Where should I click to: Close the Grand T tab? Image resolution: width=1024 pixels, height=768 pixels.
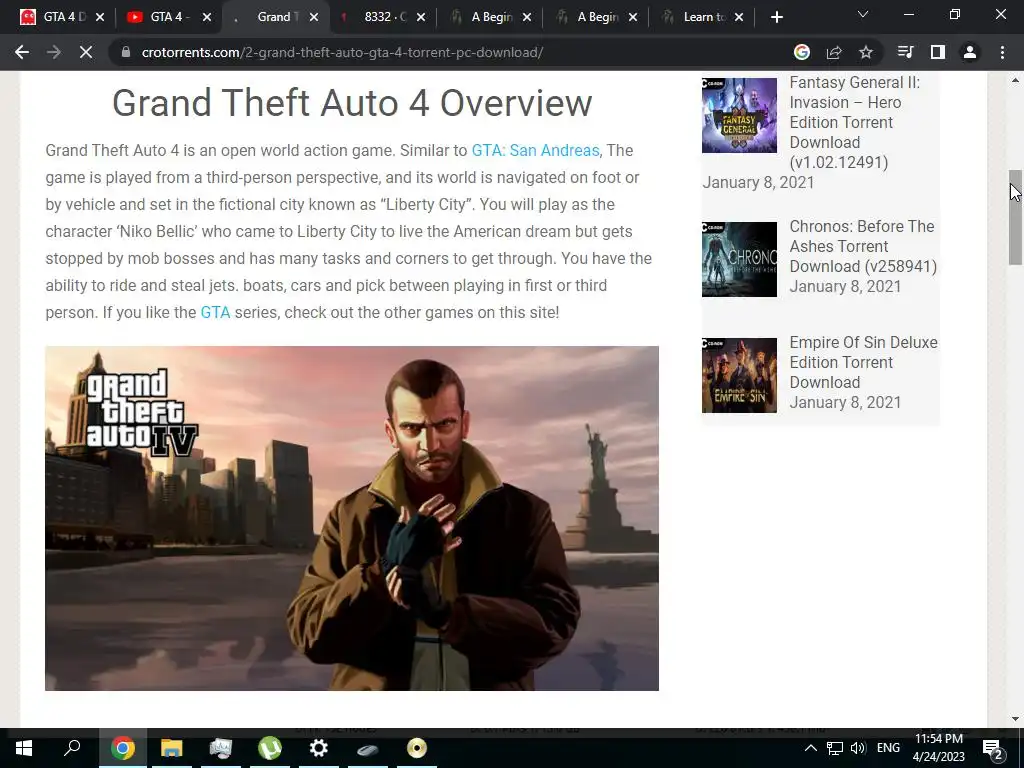tap(314, 17)
